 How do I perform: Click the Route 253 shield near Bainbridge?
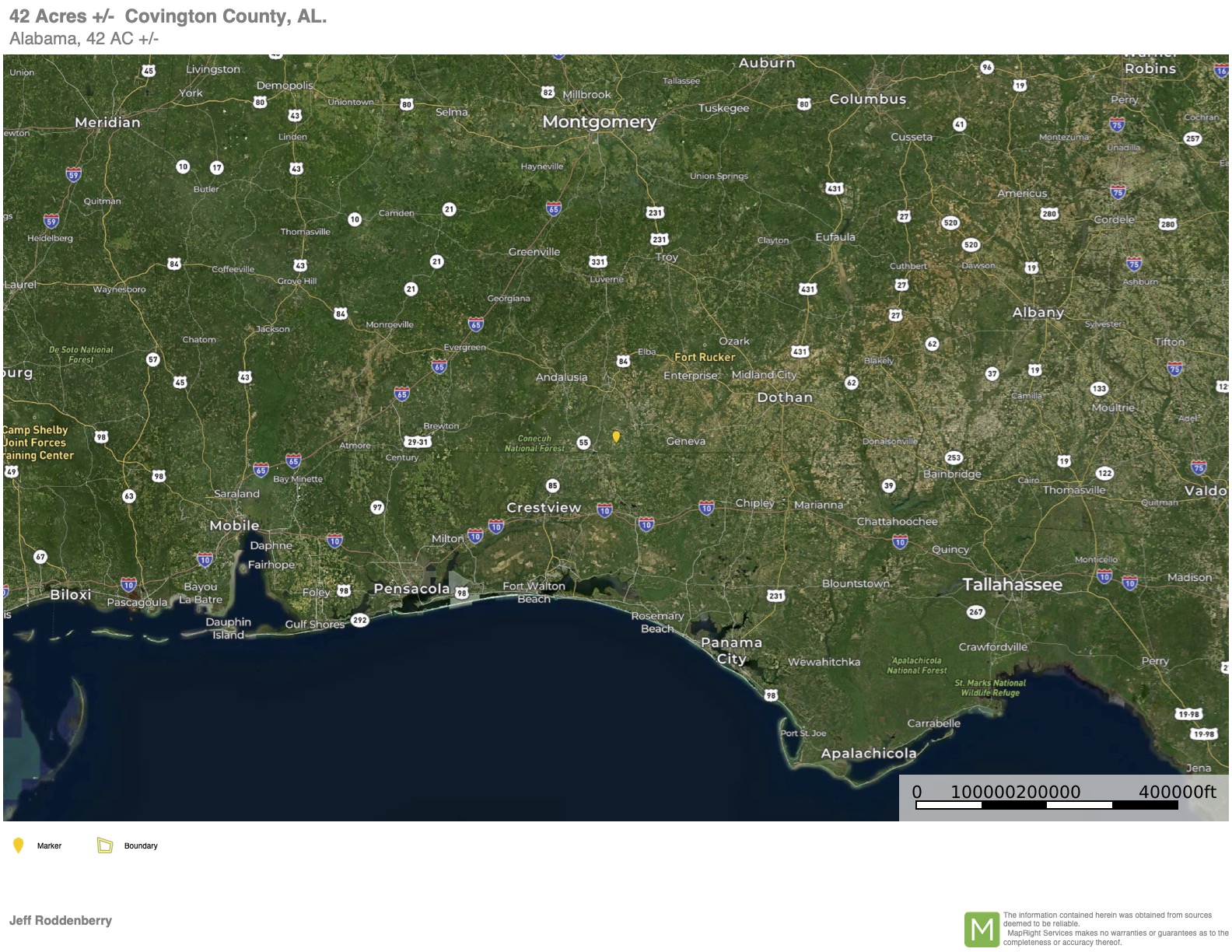954,457
